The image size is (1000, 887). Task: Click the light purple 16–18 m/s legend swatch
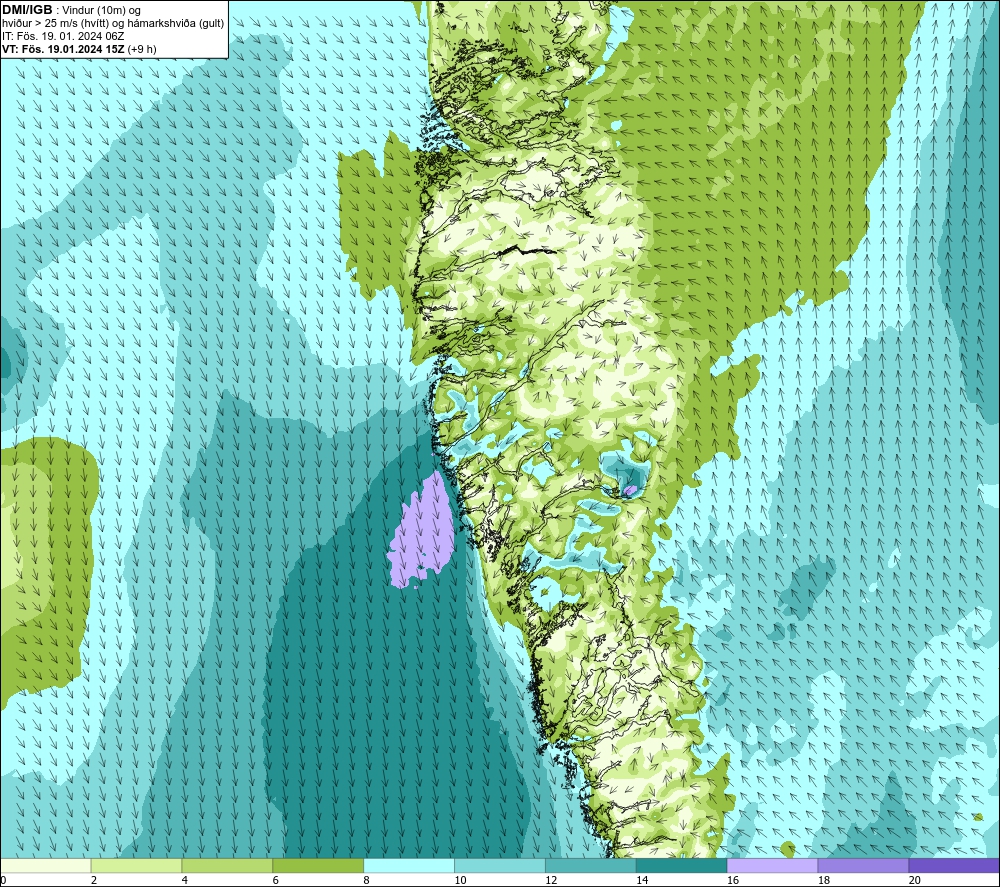pos(772,865)
